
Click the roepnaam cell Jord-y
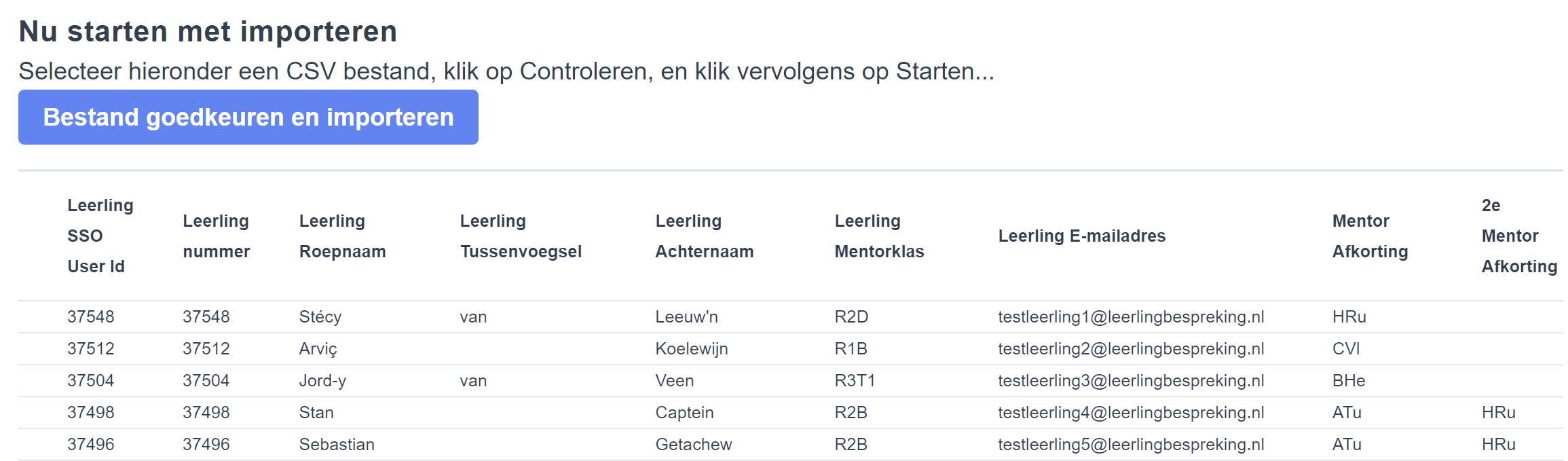tap(322, 381)
